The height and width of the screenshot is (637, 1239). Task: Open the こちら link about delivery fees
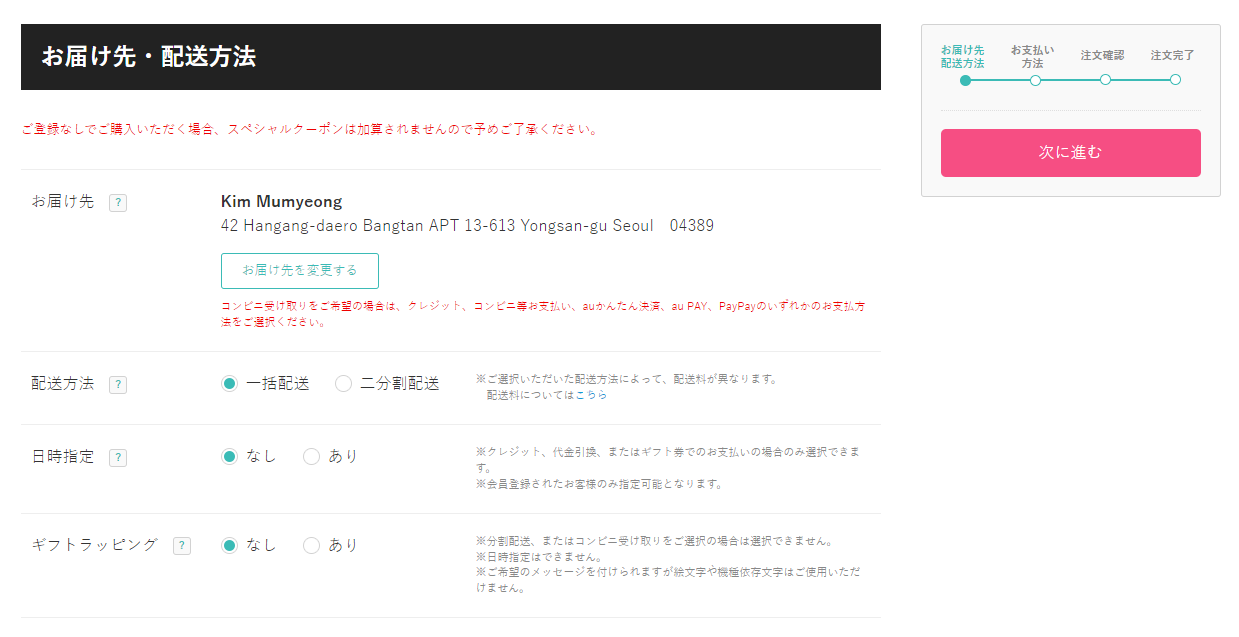tap(591, 395)
